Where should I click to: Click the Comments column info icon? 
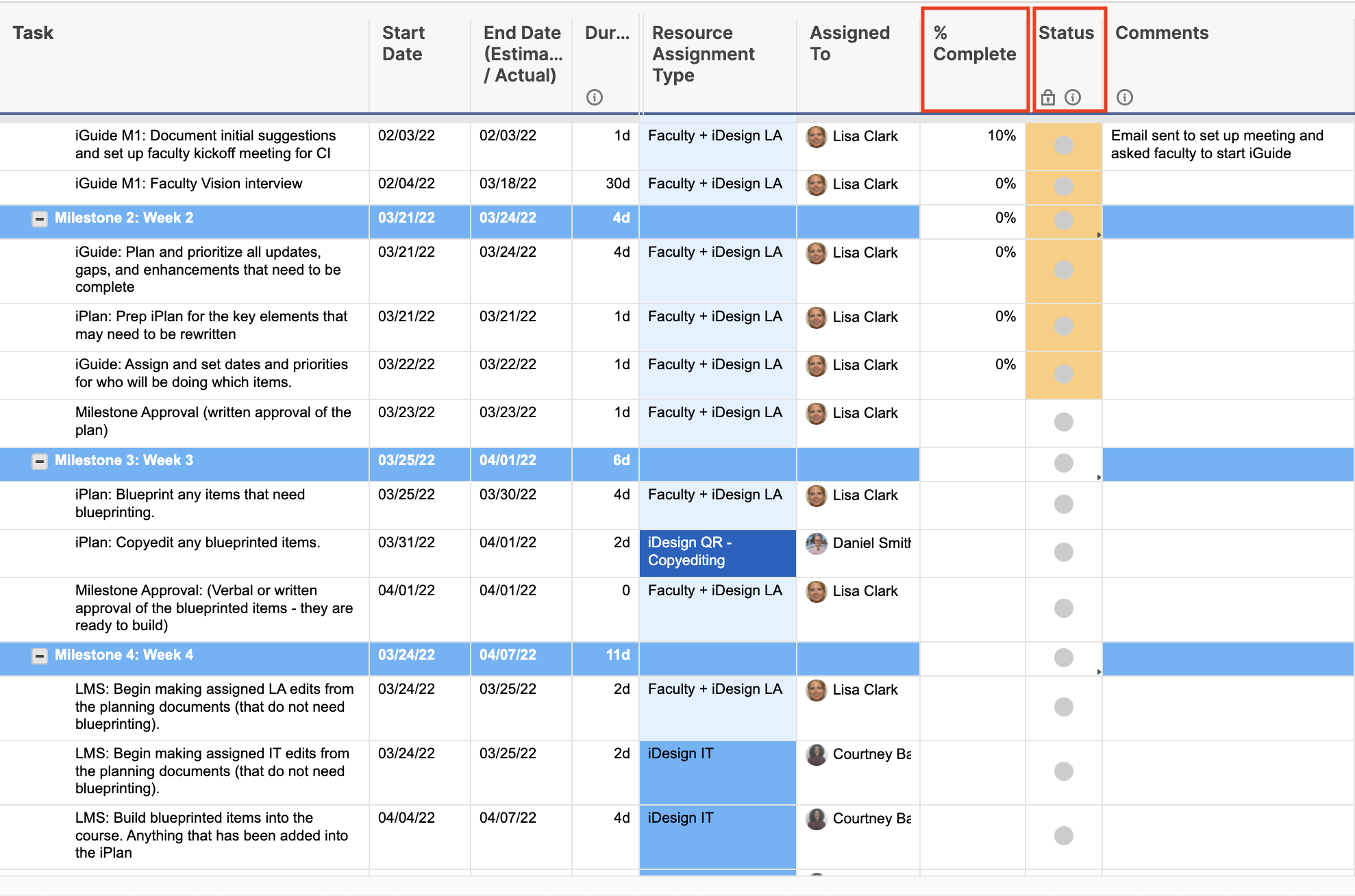pyautogui.click(x=1124, y=97)
